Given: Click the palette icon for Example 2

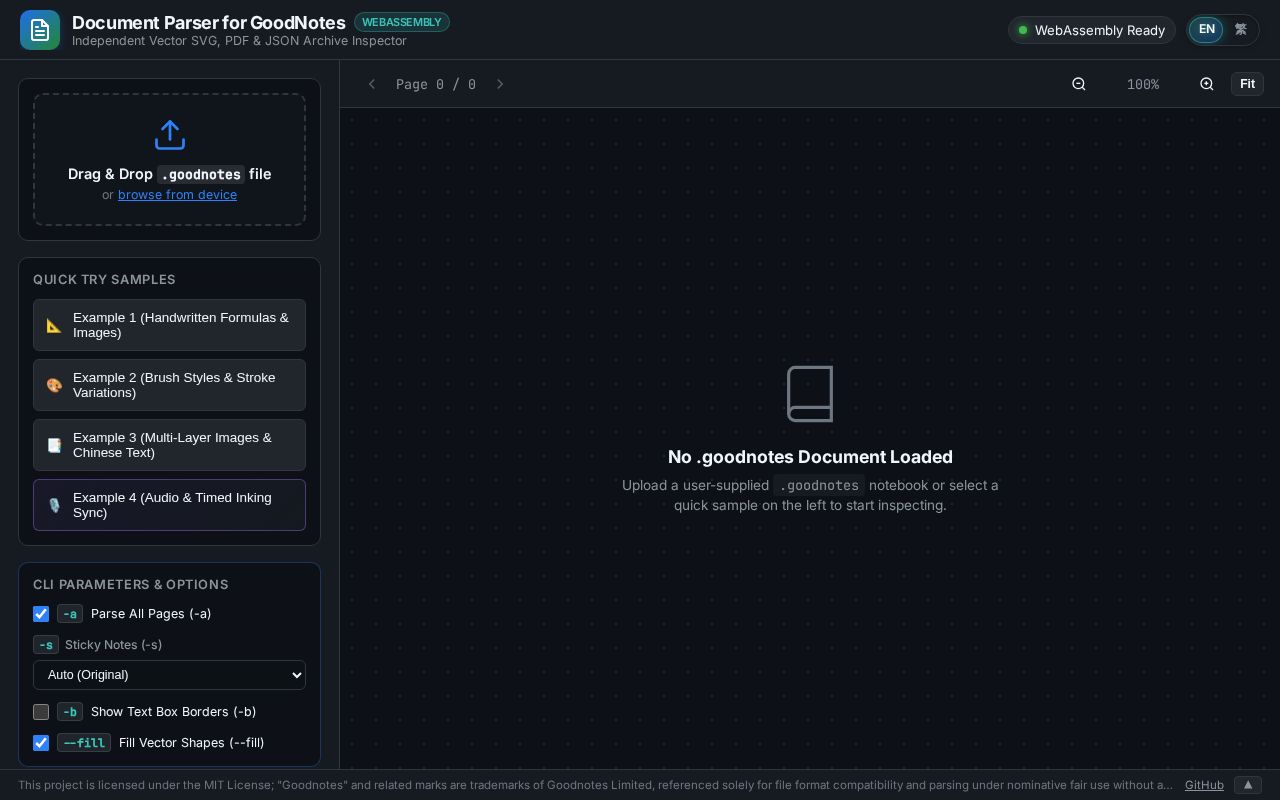Looking at the screenshot, I should pos(54,385).
